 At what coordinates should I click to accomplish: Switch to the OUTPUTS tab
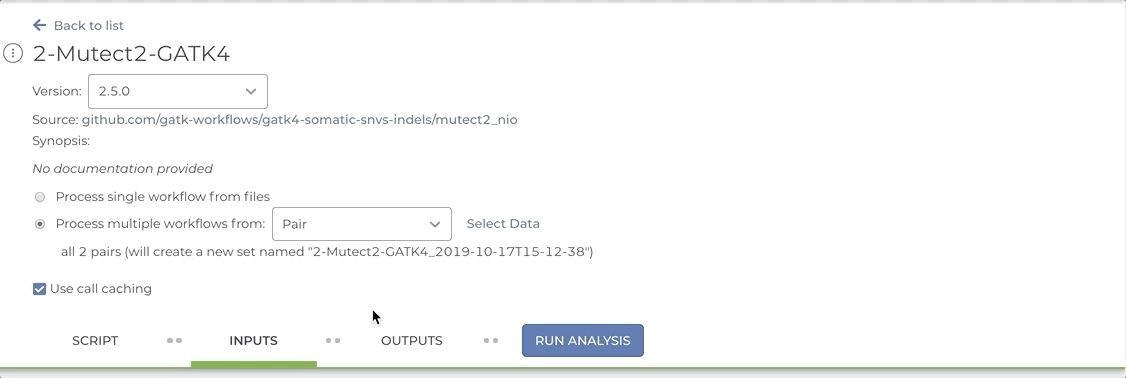tap(411, 341)
